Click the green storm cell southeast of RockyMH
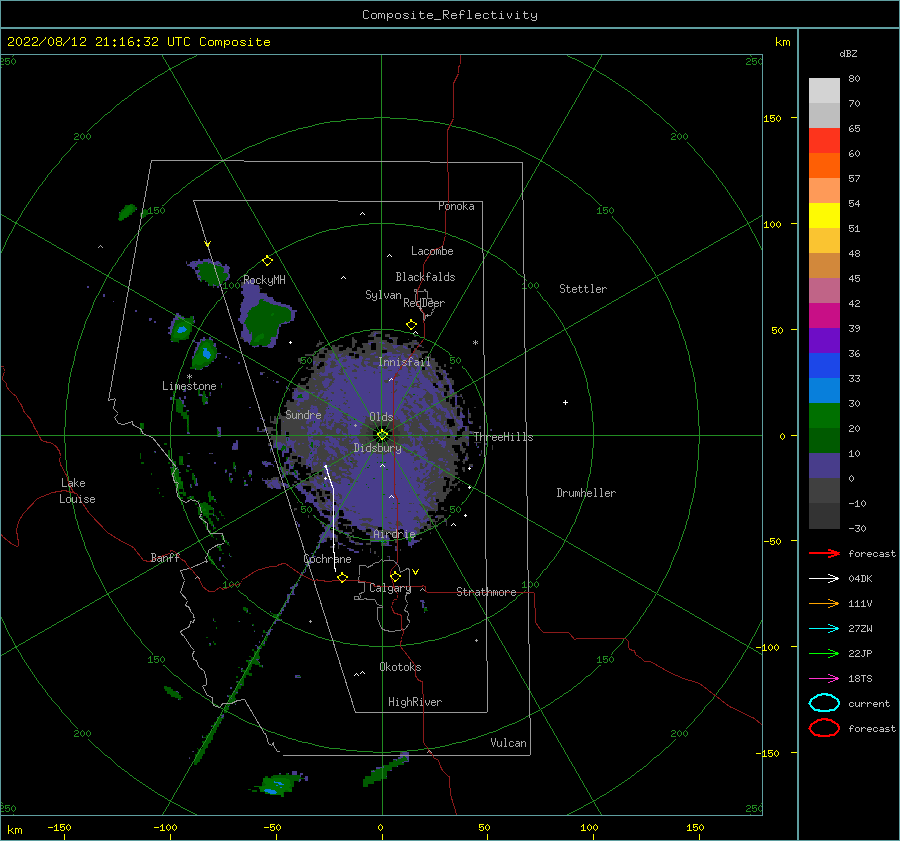Viewport: 900px width, 841px height. (265, 321)
